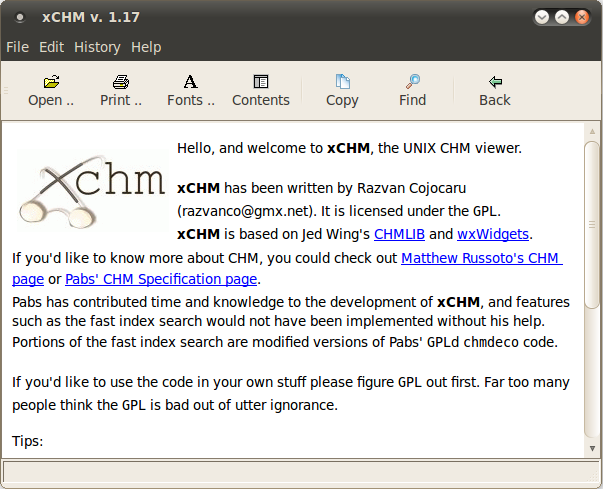This screenshot has height=489, width=603.
Task: Open Find with the magnifier icon
Action: (x=413, y=82)
